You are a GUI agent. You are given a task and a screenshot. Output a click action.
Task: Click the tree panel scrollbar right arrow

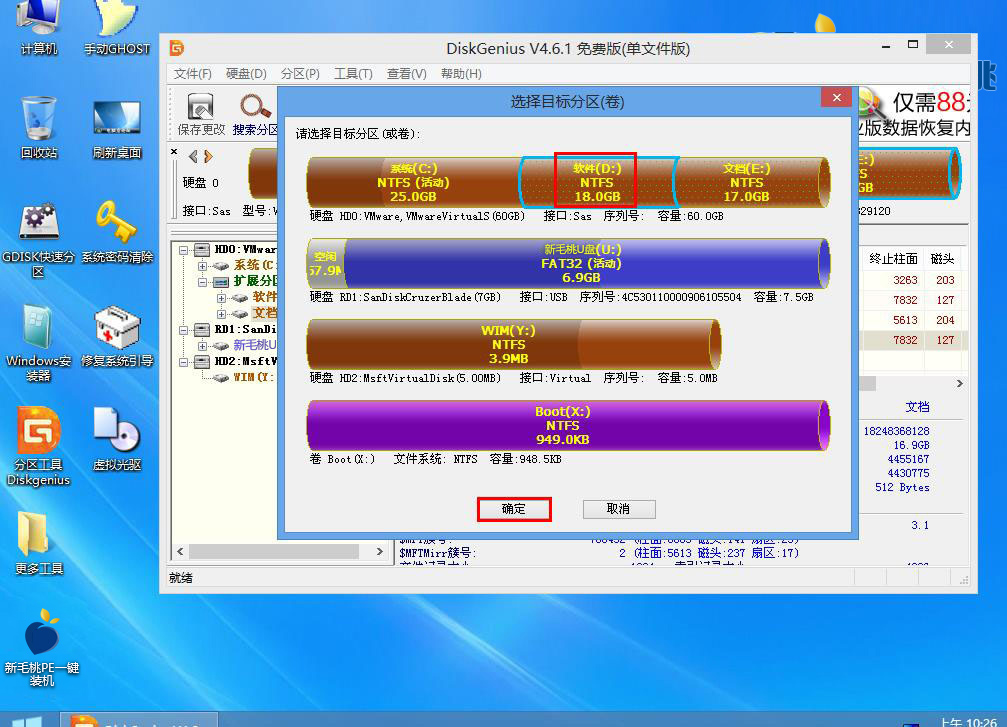coord(380,552)
